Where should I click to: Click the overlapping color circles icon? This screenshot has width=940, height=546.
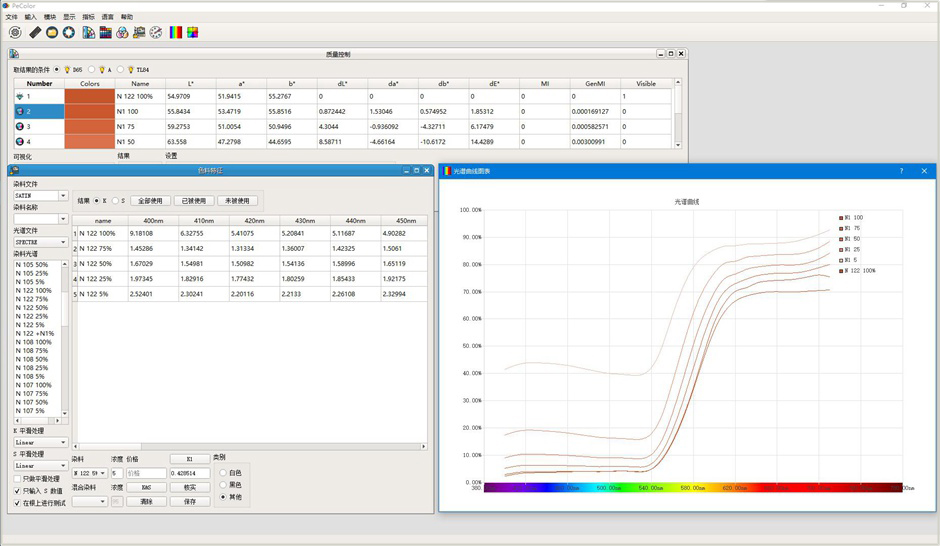[122, 32]
